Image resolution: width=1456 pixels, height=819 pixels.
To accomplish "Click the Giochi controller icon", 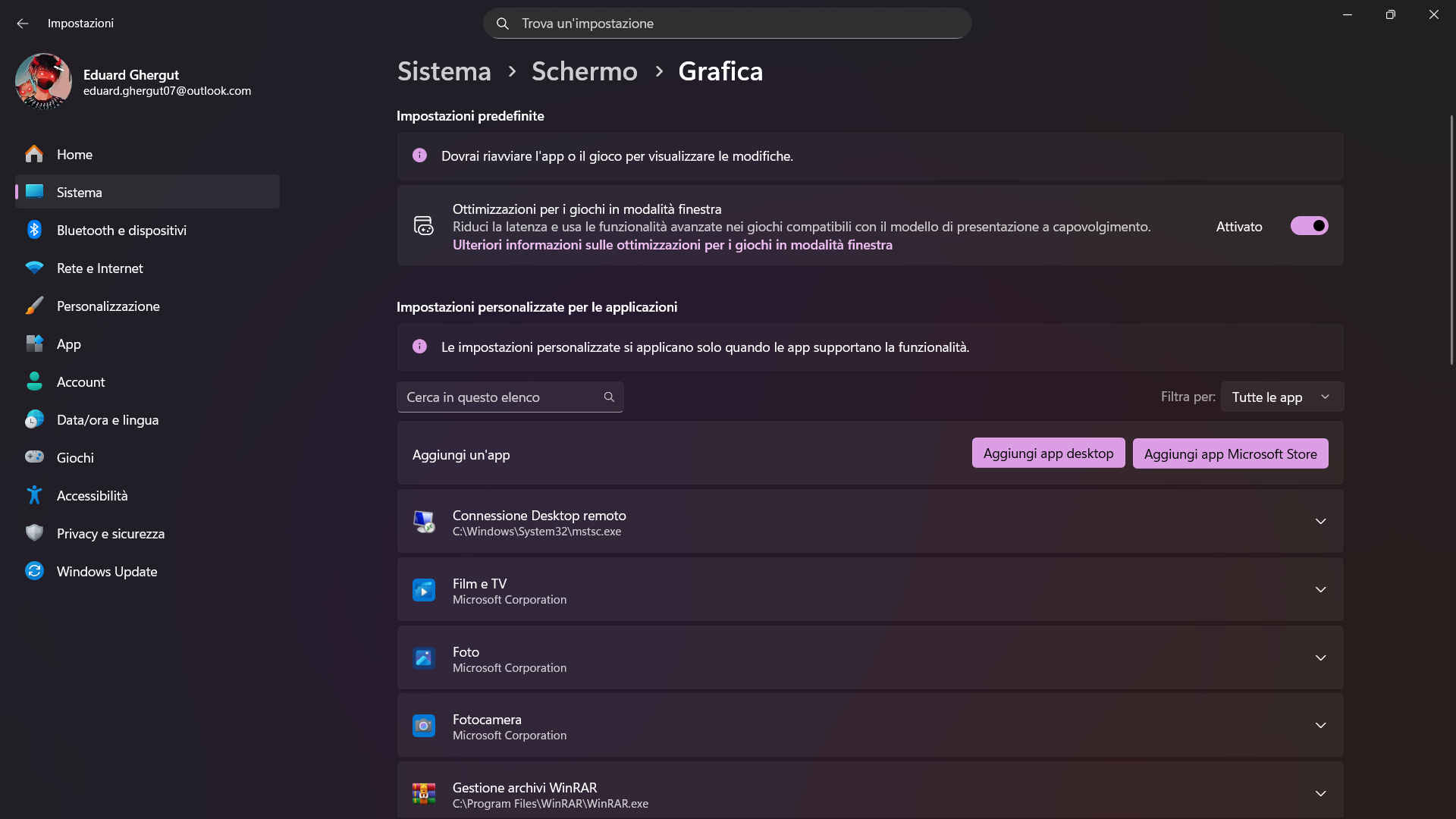I will (x=34, y=457).
